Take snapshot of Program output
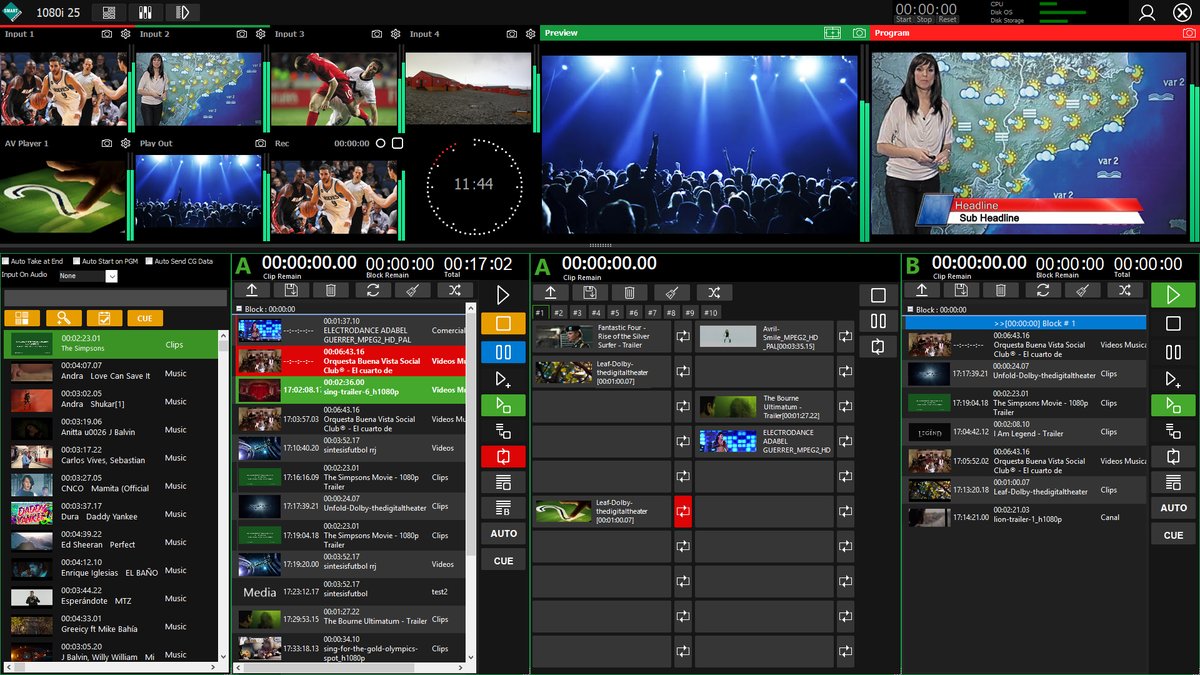The width and height of the screenshot is (1200, 675). pos(1187,33)
